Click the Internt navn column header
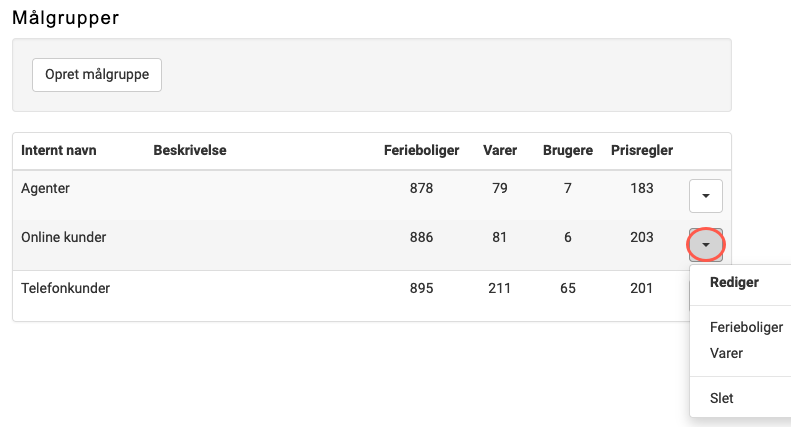791x427 pixels. click(x=59, y=150)
